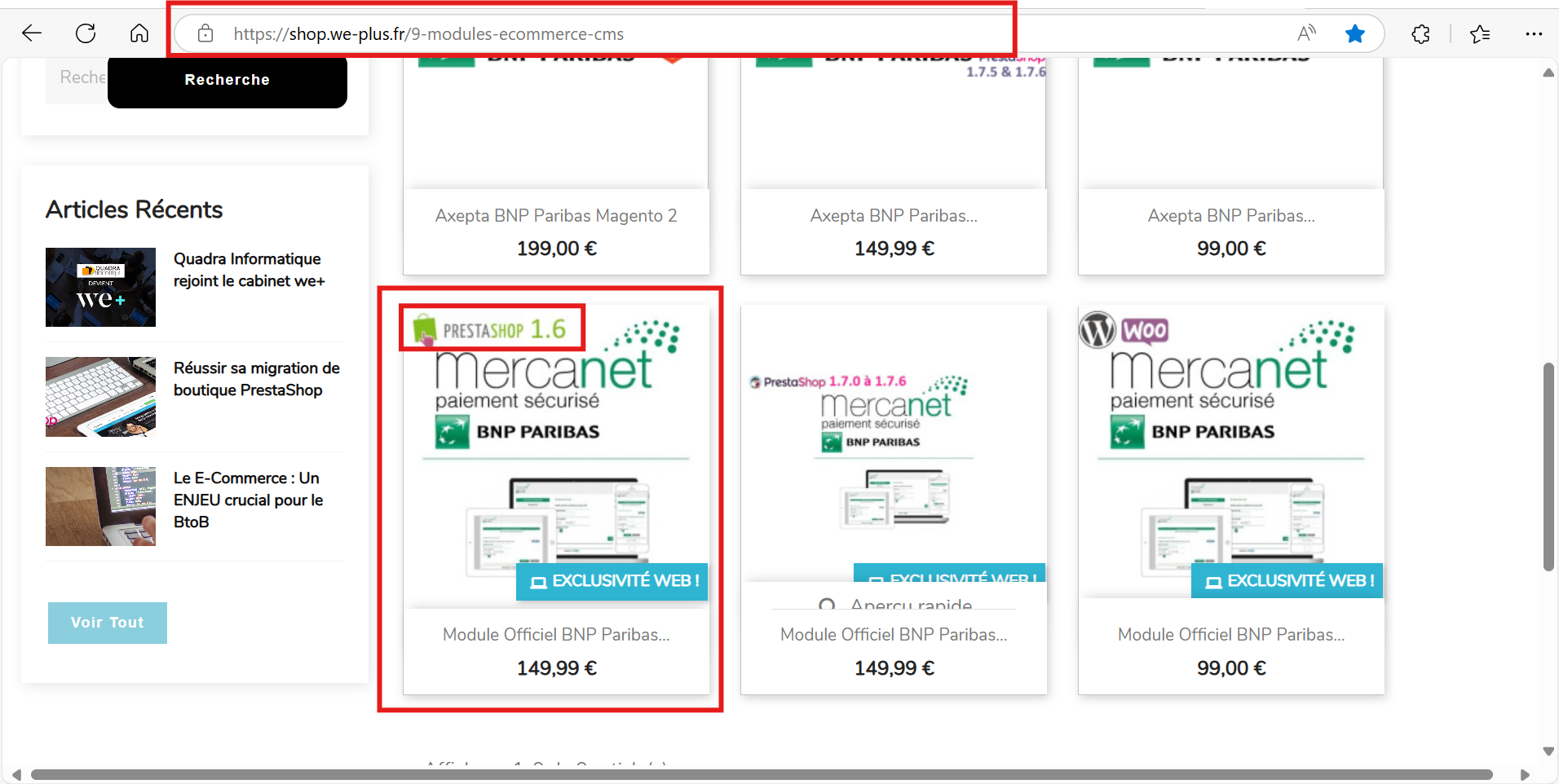Click the horizontal scrollbar left arrow
This screenshot has height=784, width=1559.
15,774
